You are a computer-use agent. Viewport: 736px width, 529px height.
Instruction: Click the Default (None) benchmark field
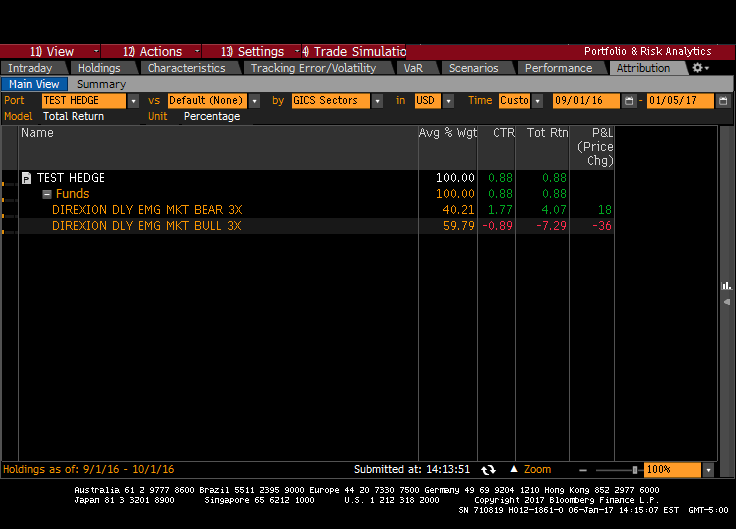pos(207,100)
